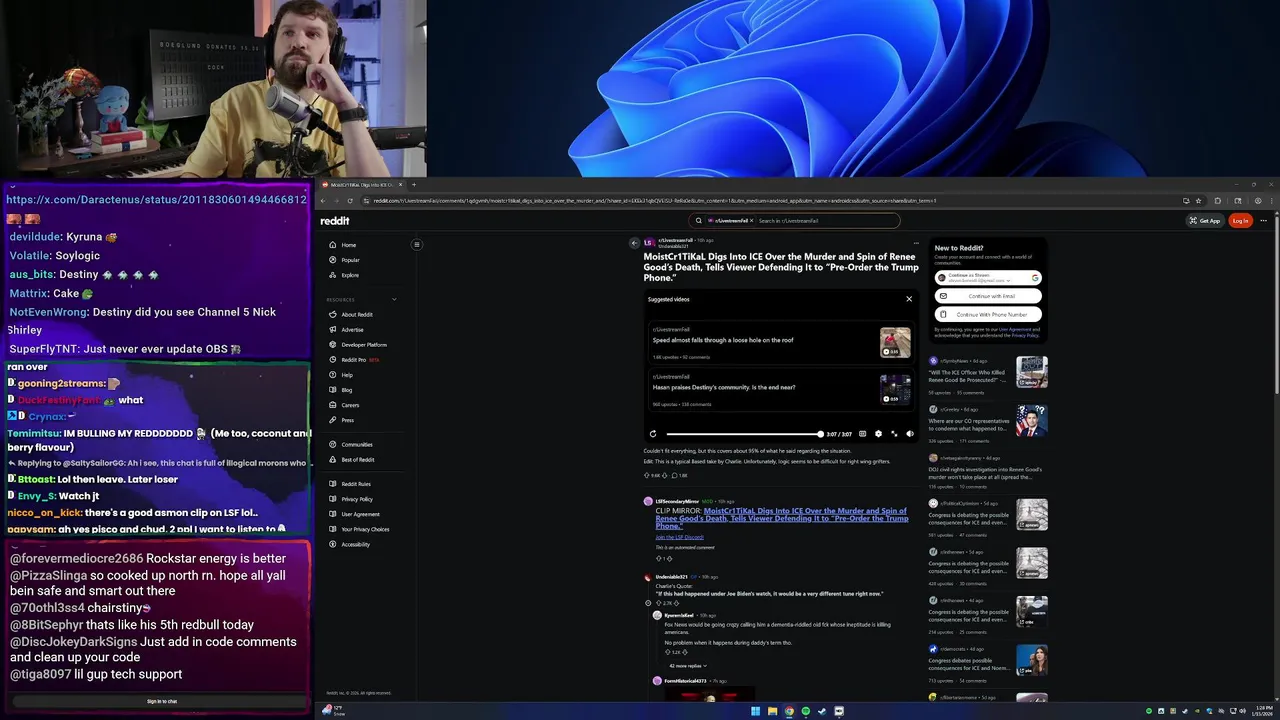Open File Explorer from taskbar
The image size is (1280, 720).
tap(772, 711)
